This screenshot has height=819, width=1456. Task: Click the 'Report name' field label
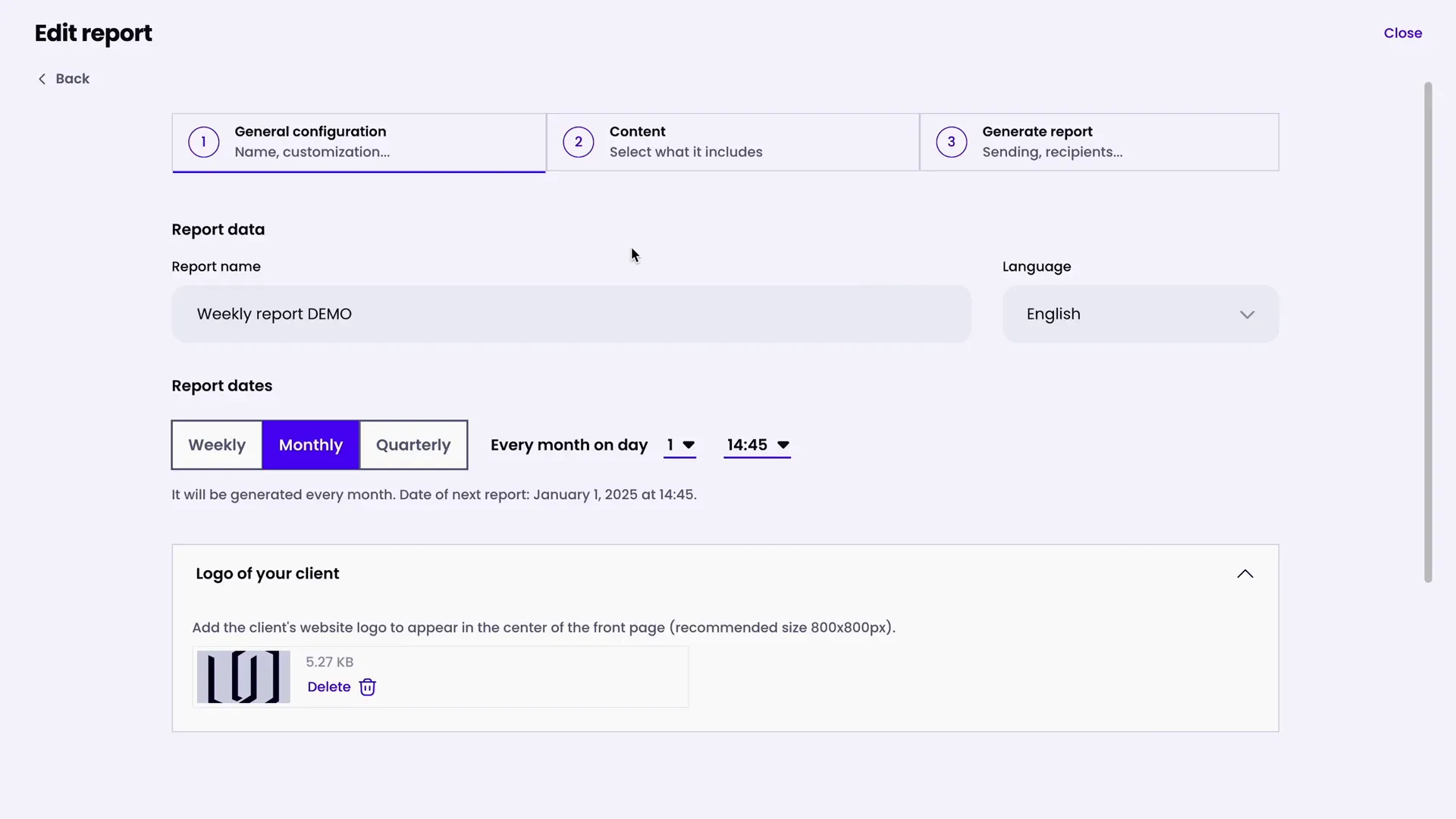216,267
